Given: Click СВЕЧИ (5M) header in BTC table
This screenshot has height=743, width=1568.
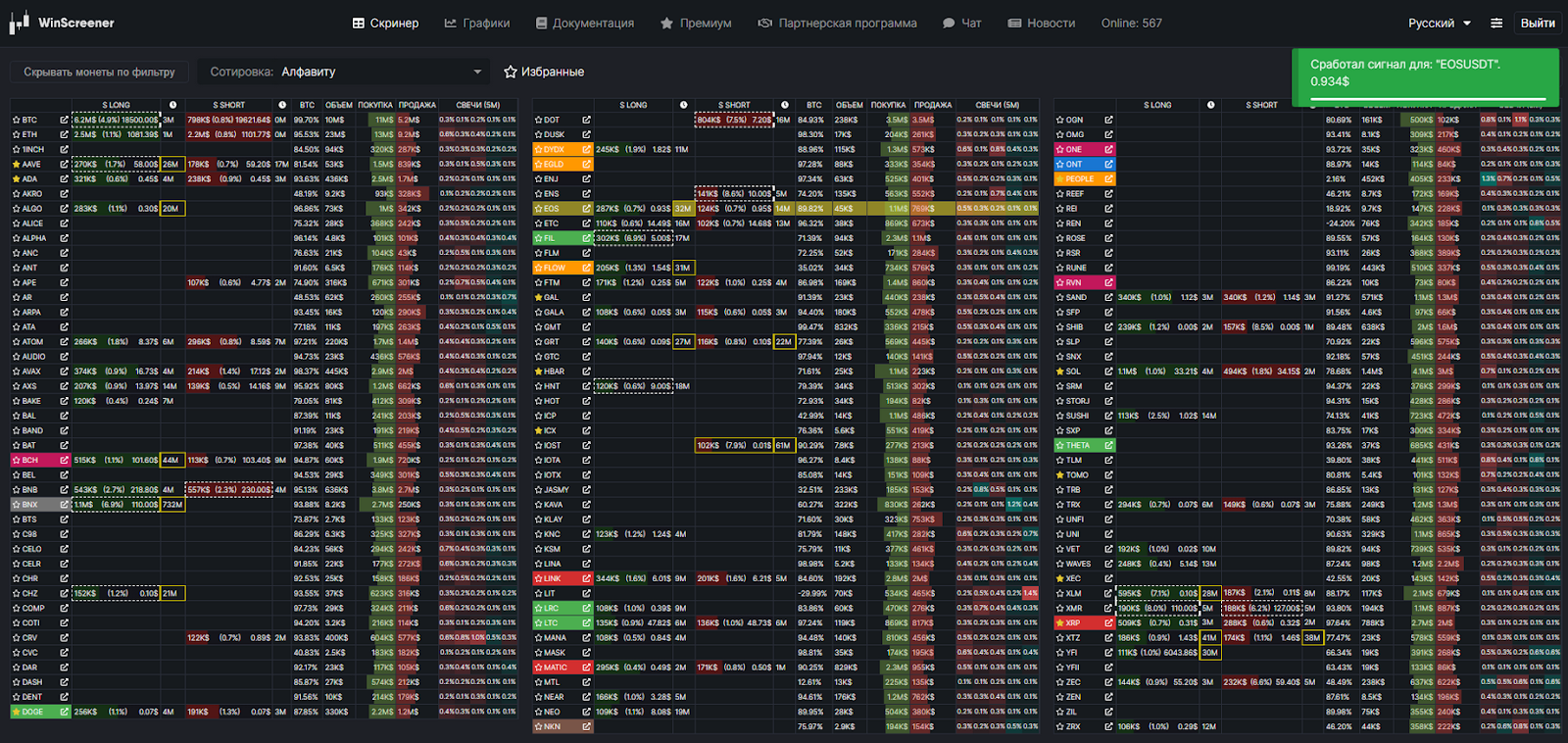Looking at the screenshot, I should tap(477, 105).
